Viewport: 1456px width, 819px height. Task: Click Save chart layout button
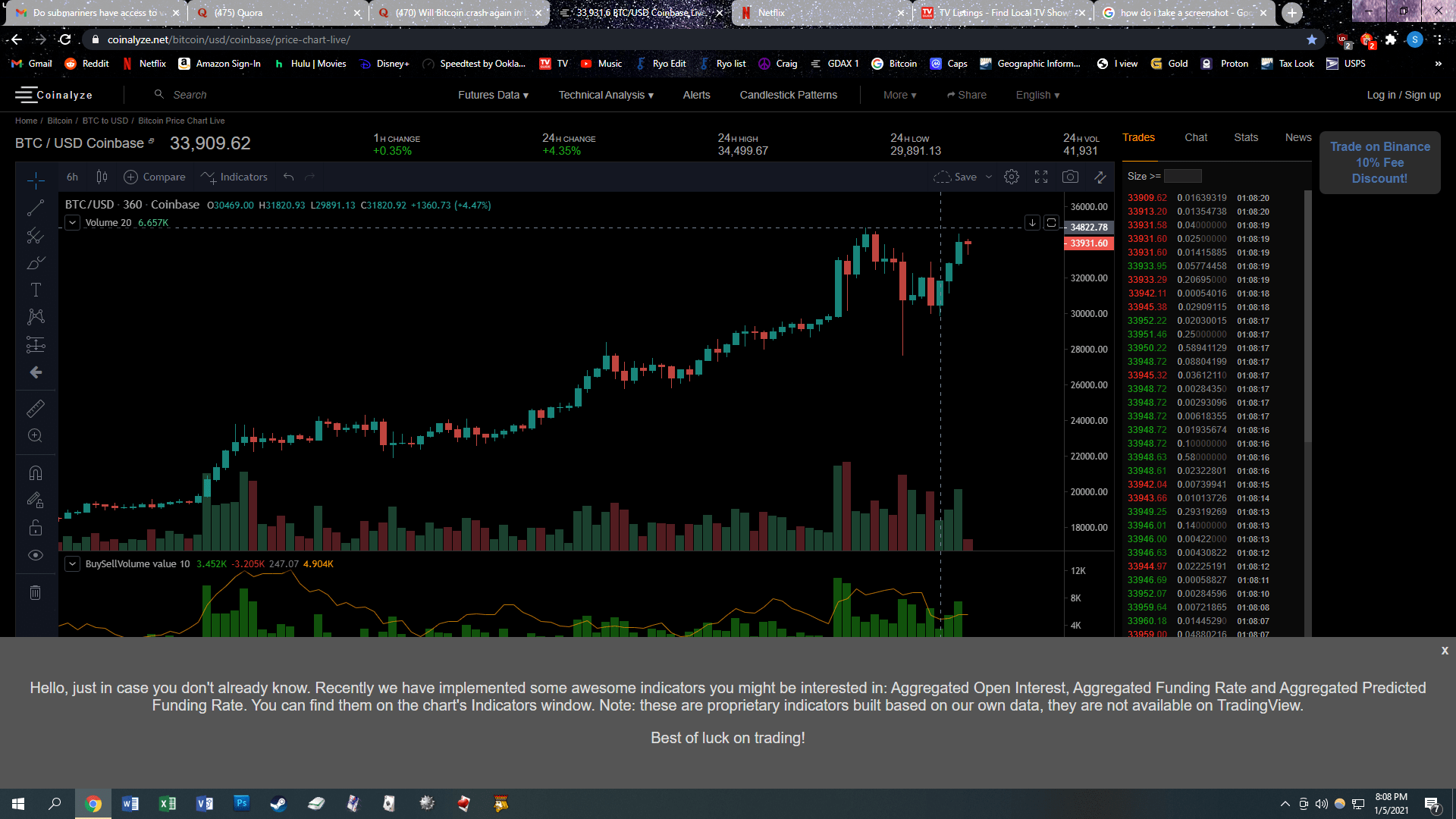955,177
